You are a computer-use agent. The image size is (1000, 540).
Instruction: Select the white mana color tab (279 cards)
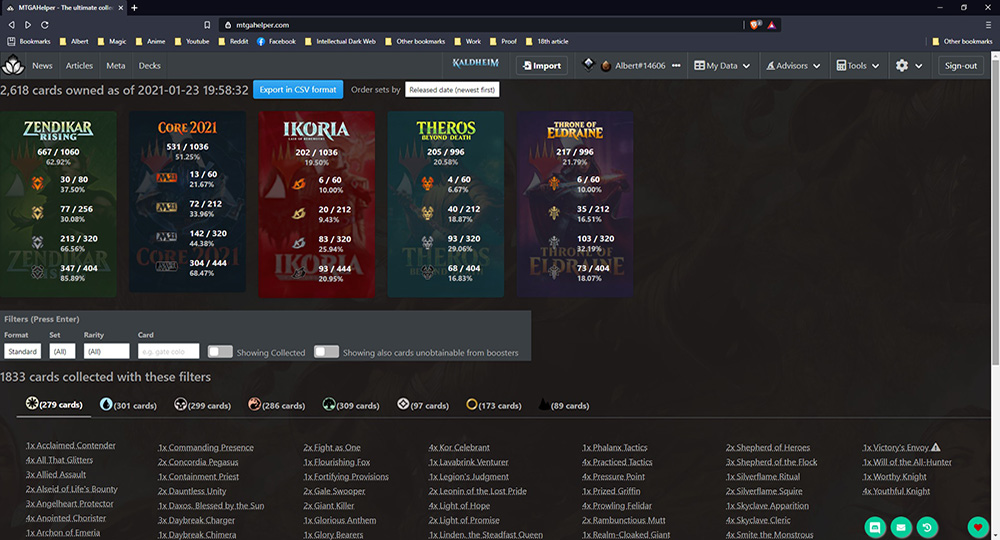click(x=54, y=404)
